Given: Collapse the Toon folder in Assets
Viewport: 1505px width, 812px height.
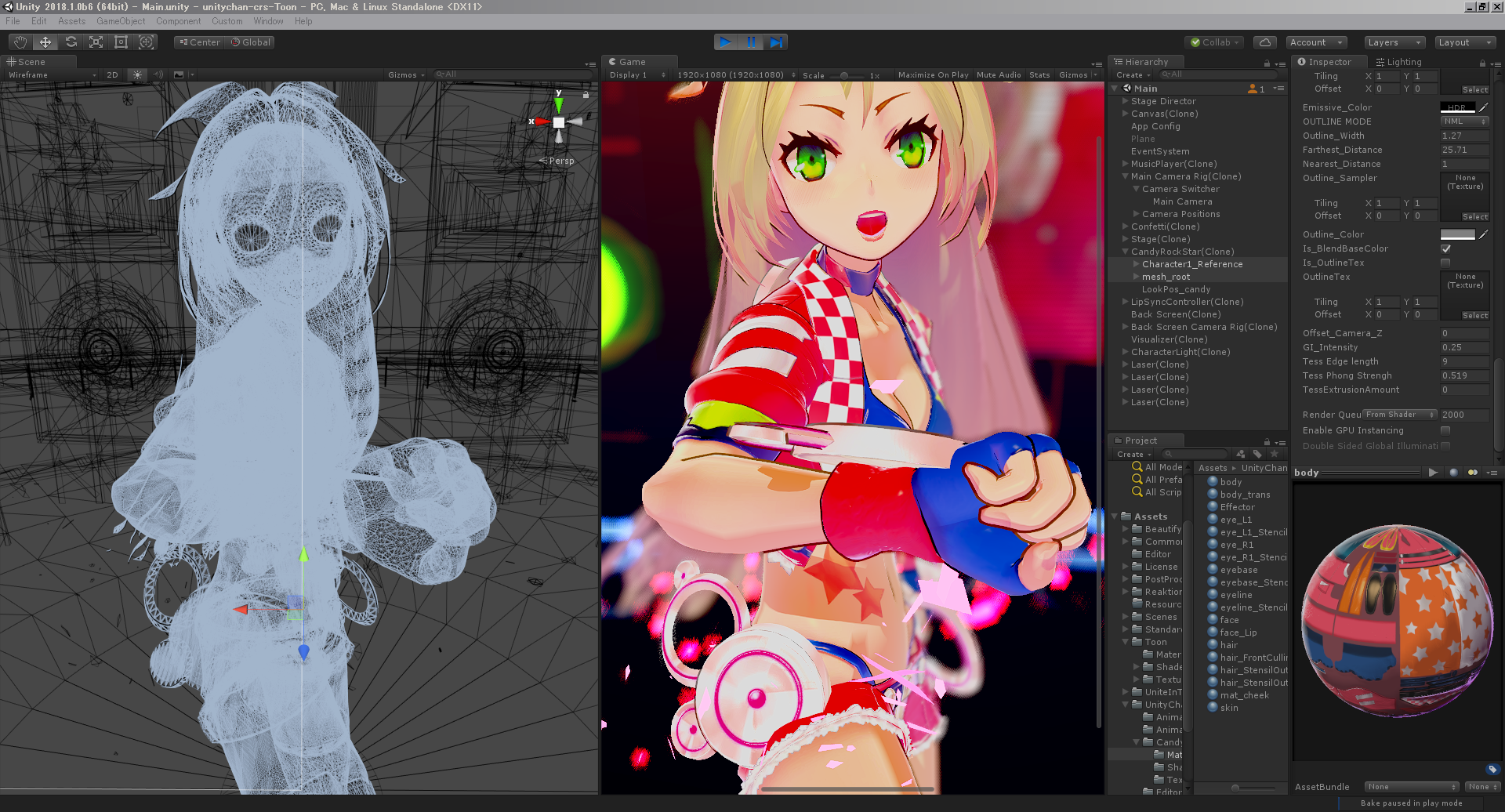Looking at the screenshot, I should click(1125, 642).
